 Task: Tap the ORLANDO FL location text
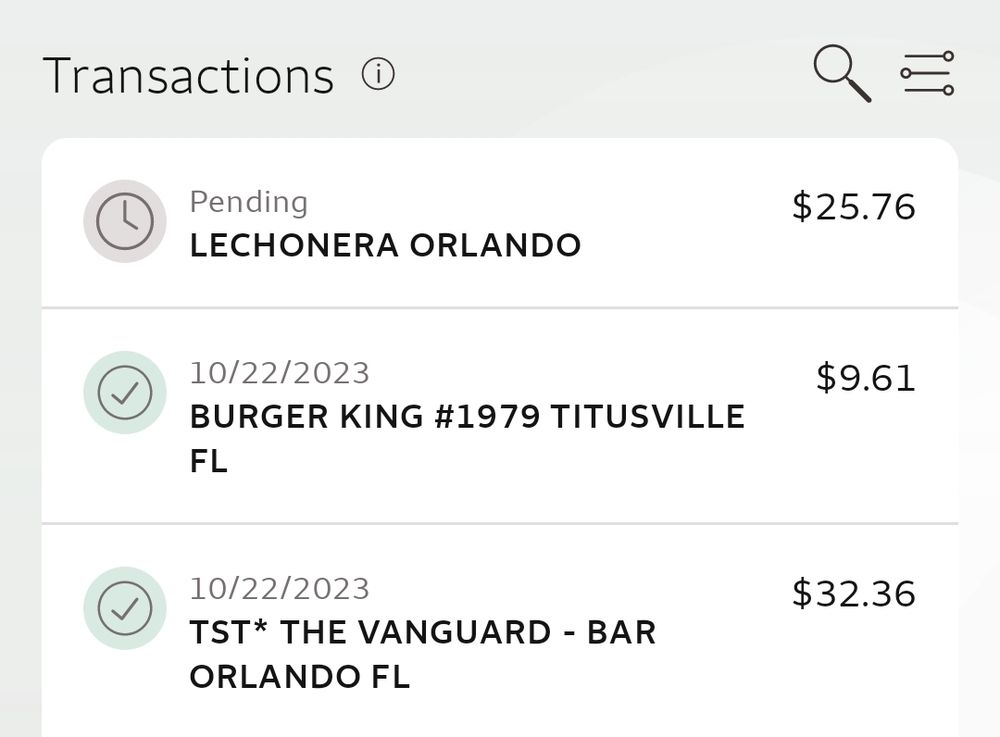click(x=300, y=677)
